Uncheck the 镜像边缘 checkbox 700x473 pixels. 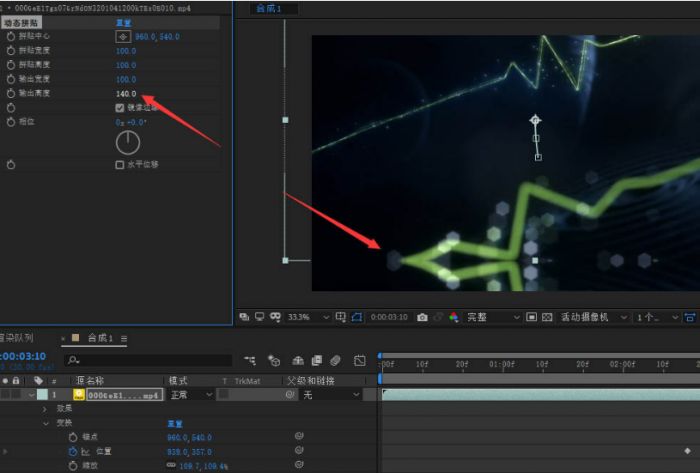[120, 107]
